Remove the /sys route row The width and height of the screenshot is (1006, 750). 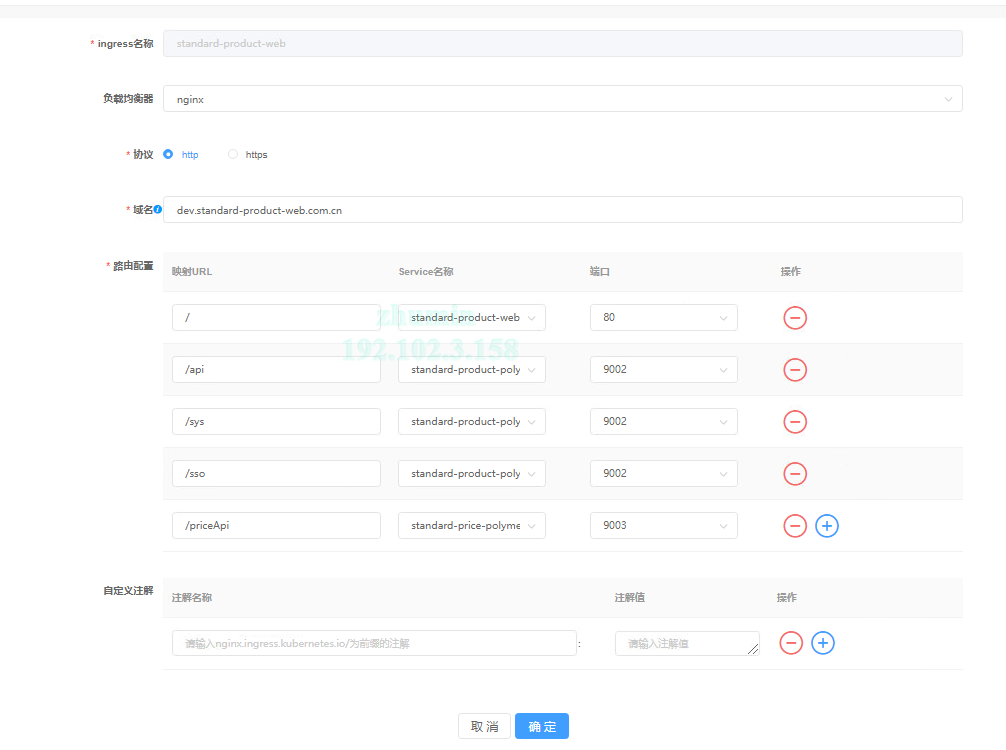point(794,422)
